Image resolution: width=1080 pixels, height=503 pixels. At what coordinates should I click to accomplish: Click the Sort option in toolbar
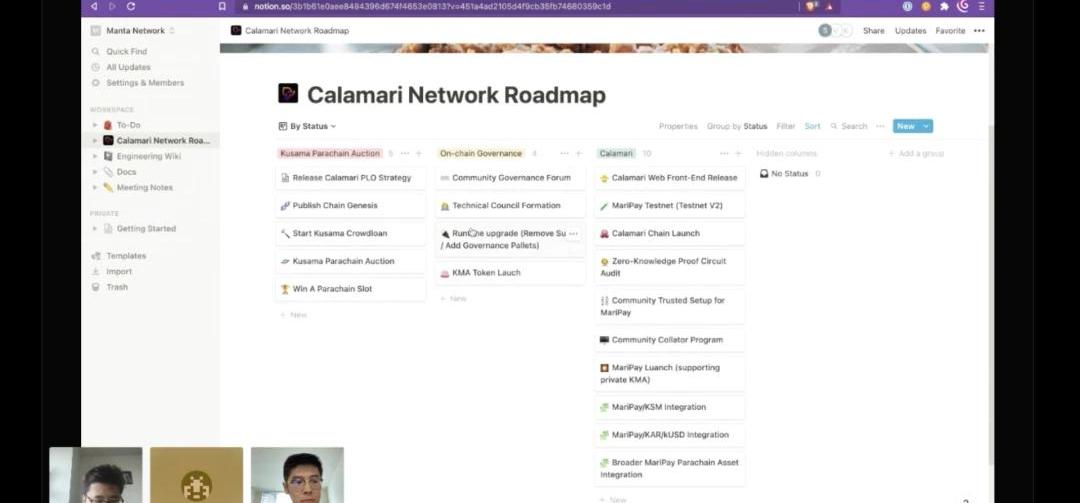[x=812, y=126]
